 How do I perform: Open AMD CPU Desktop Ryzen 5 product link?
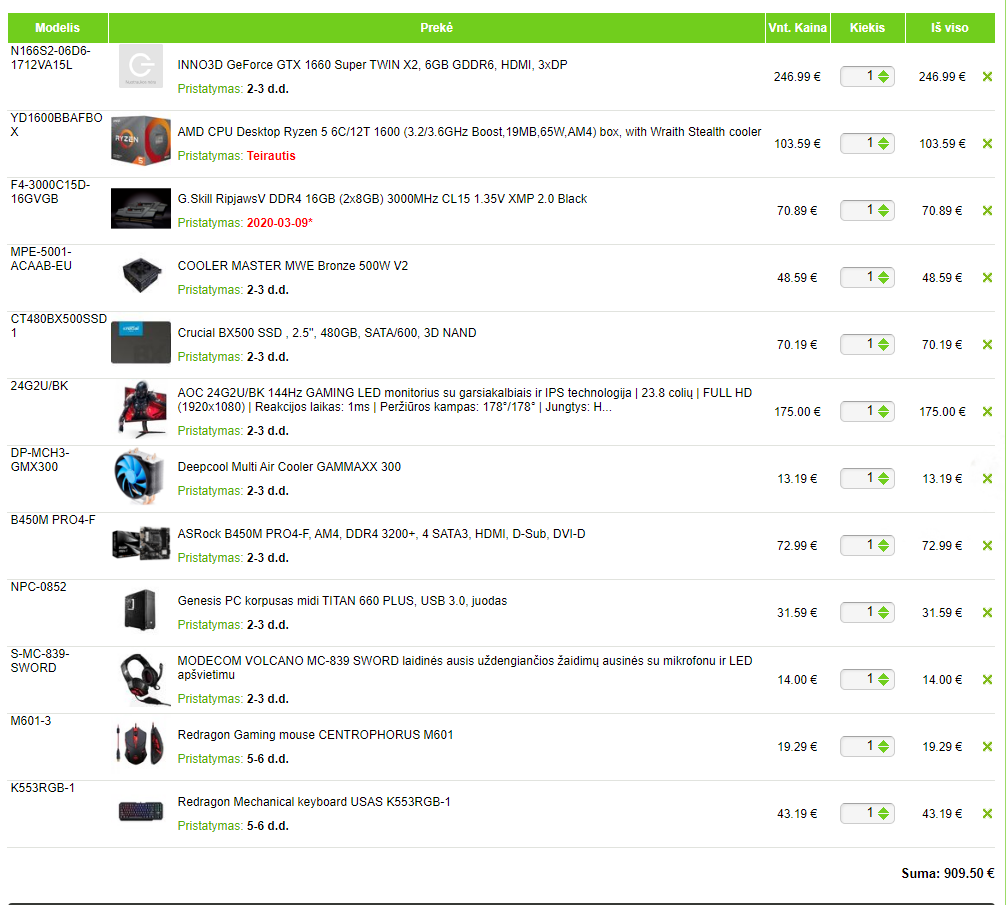coord(469,132)
